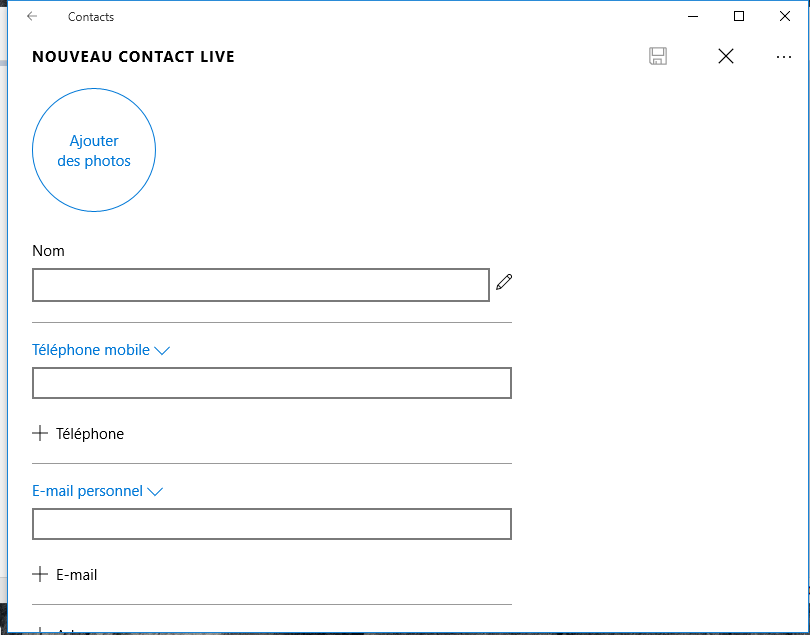The height and width of the screenshot is (635, 810).
Task: Click the Contacts title text
Action: coord(91,17)
